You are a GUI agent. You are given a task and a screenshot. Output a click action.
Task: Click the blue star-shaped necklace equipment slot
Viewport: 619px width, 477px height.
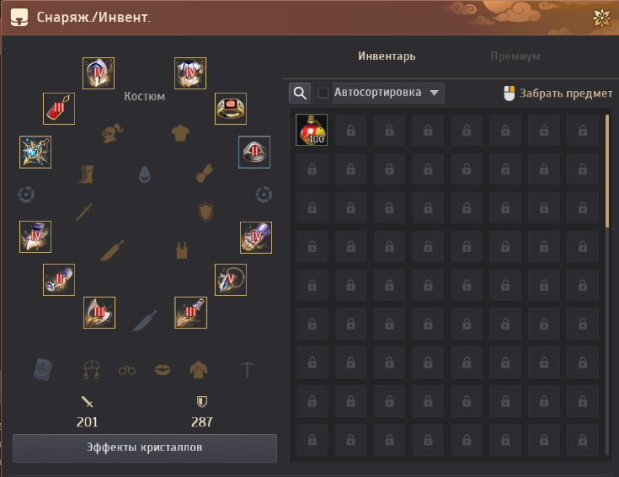click(35, 152)
